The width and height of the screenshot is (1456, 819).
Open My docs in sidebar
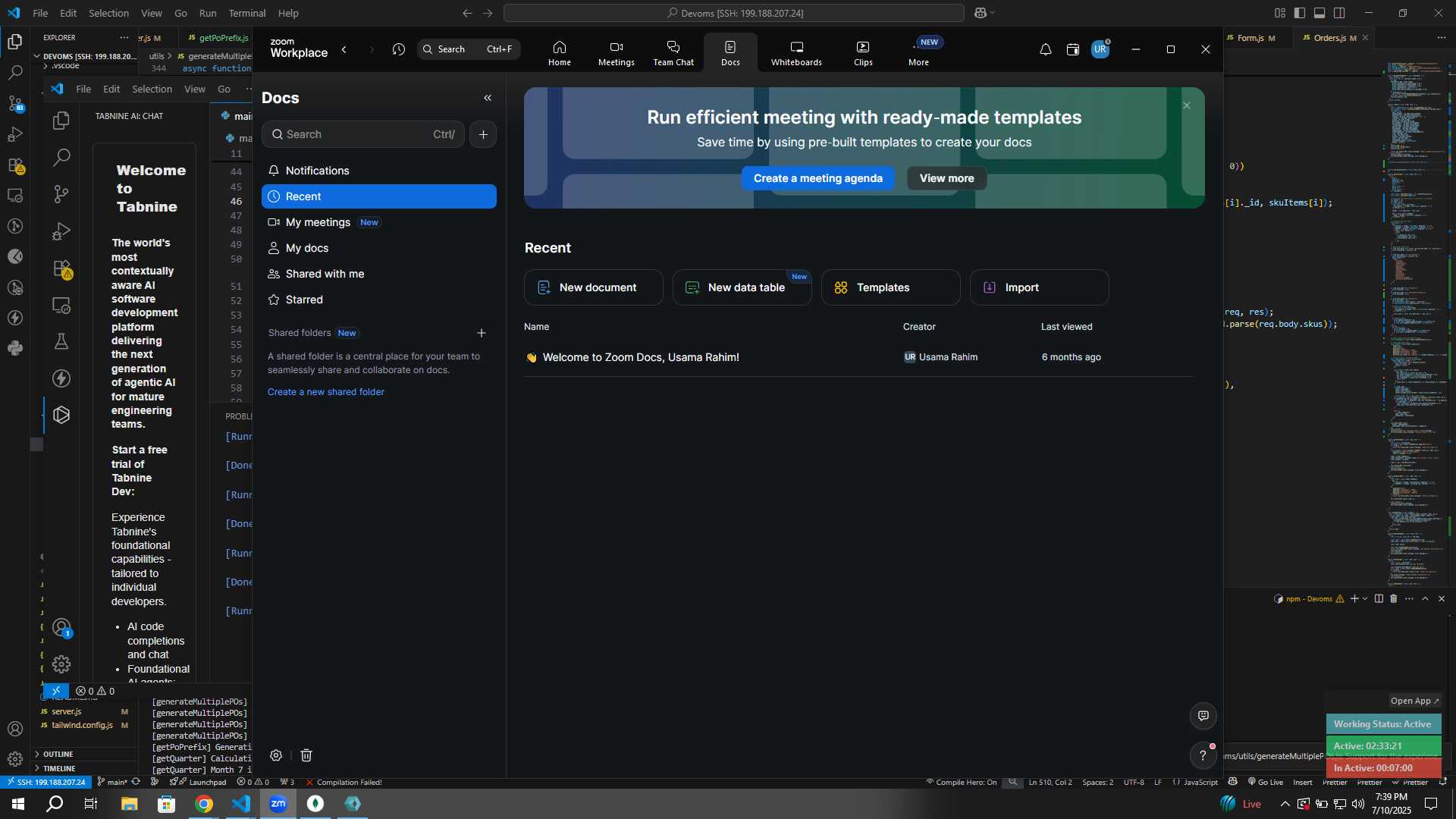pos(379,248)
